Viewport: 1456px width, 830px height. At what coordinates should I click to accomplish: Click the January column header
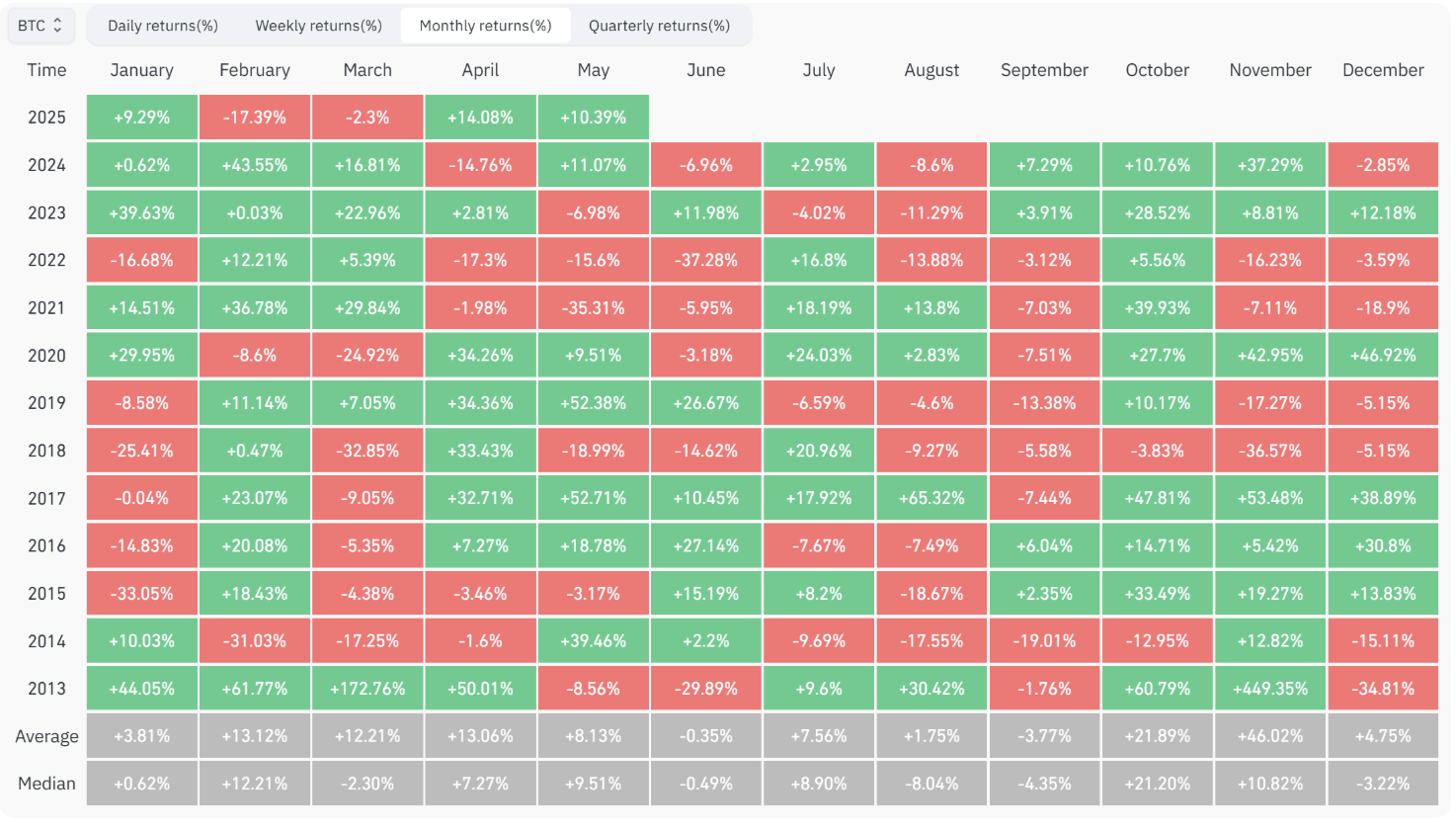142,70
